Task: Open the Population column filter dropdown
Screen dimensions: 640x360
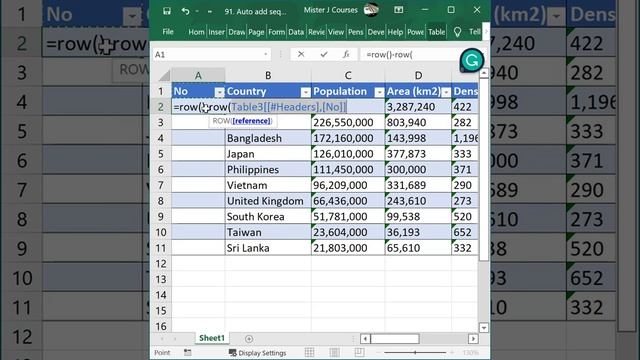Action: 379,92
